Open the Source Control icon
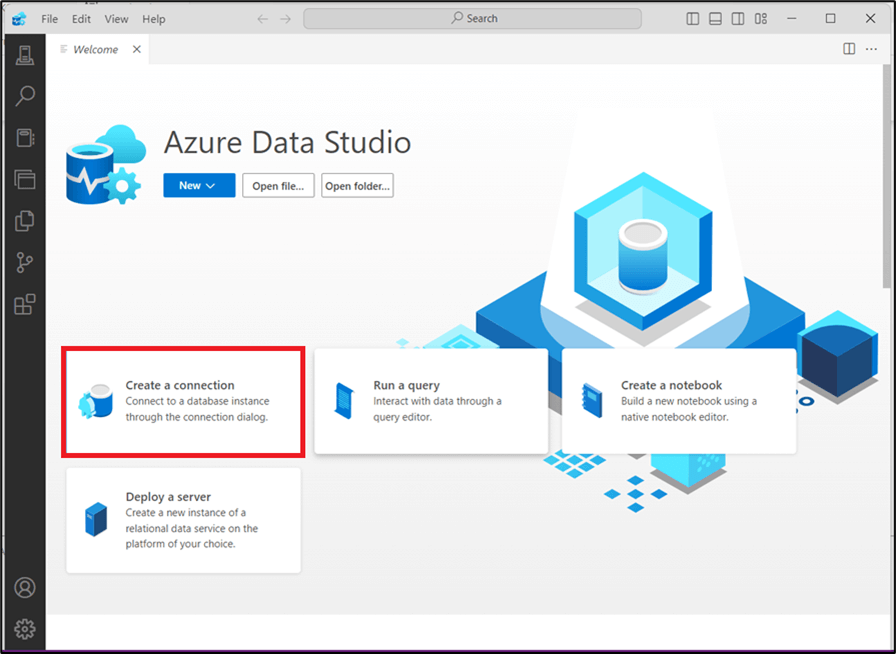The height and width of the screenshot is (654, 896). click(x=25, y=263)
